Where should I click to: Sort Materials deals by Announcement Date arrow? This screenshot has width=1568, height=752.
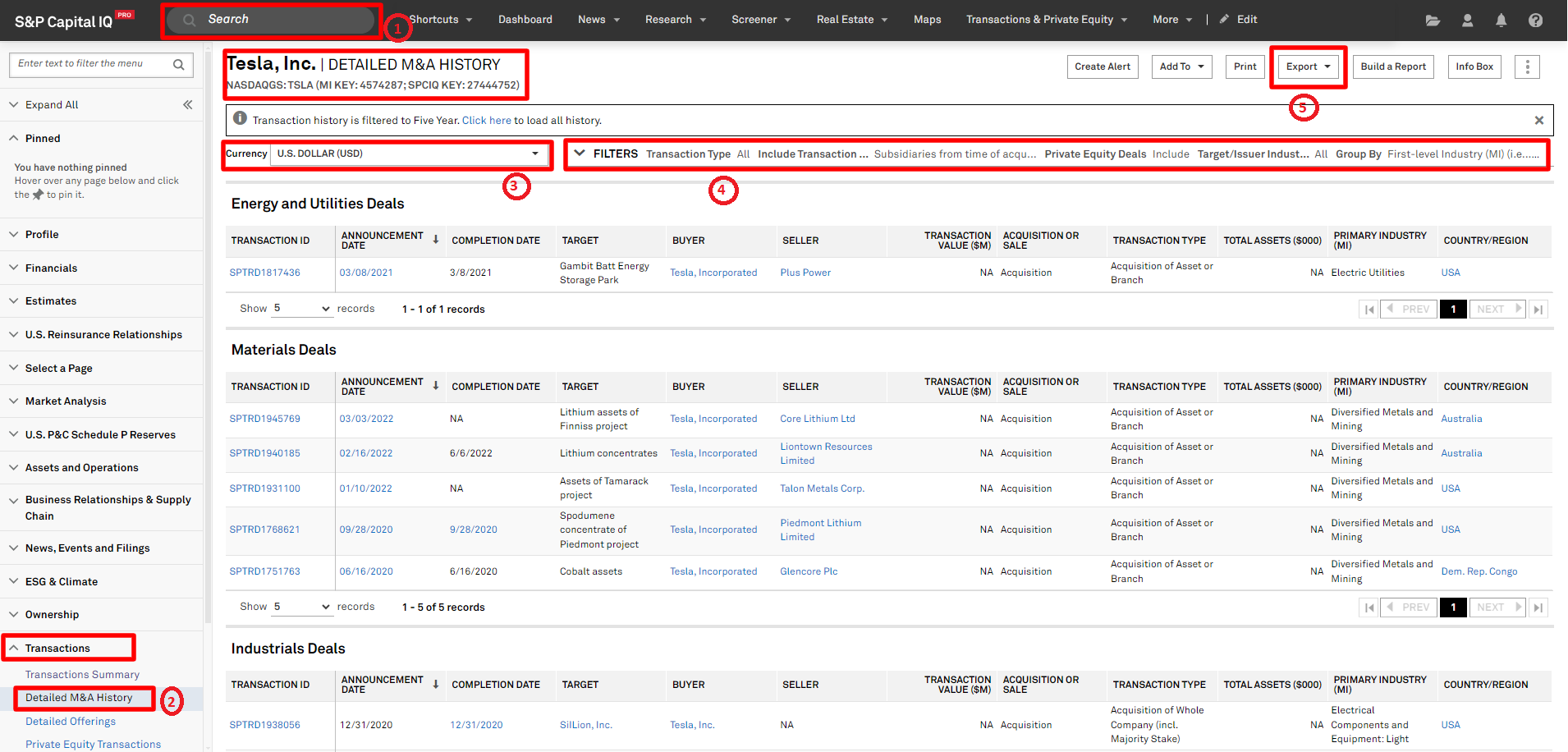pyautogui.click(x=436, y=386)
